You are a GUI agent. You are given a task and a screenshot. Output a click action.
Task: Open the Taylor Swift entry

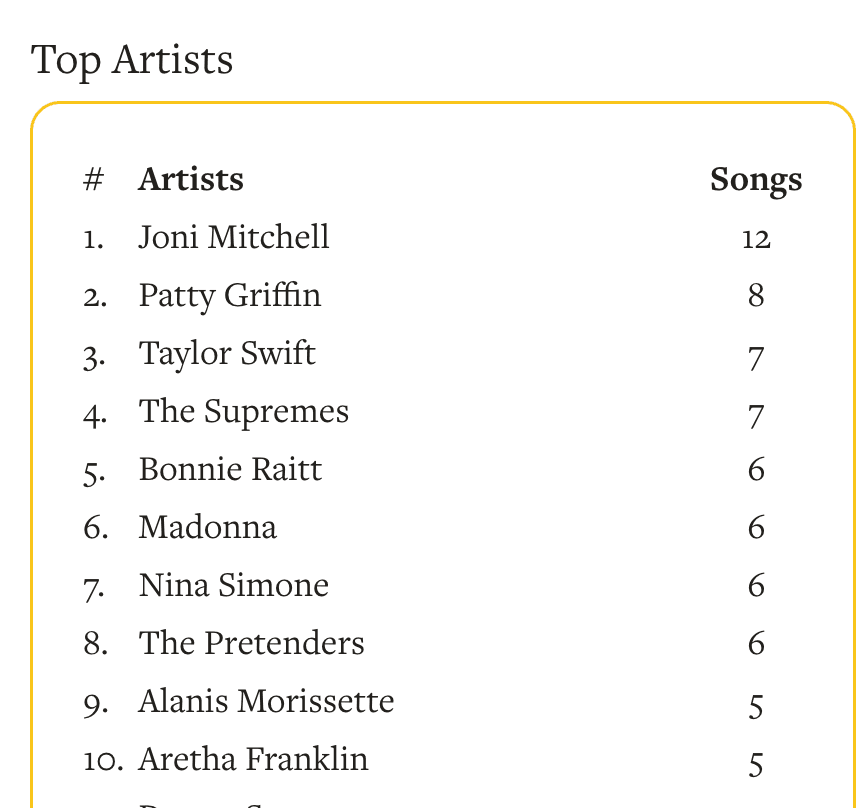(227, 354)
